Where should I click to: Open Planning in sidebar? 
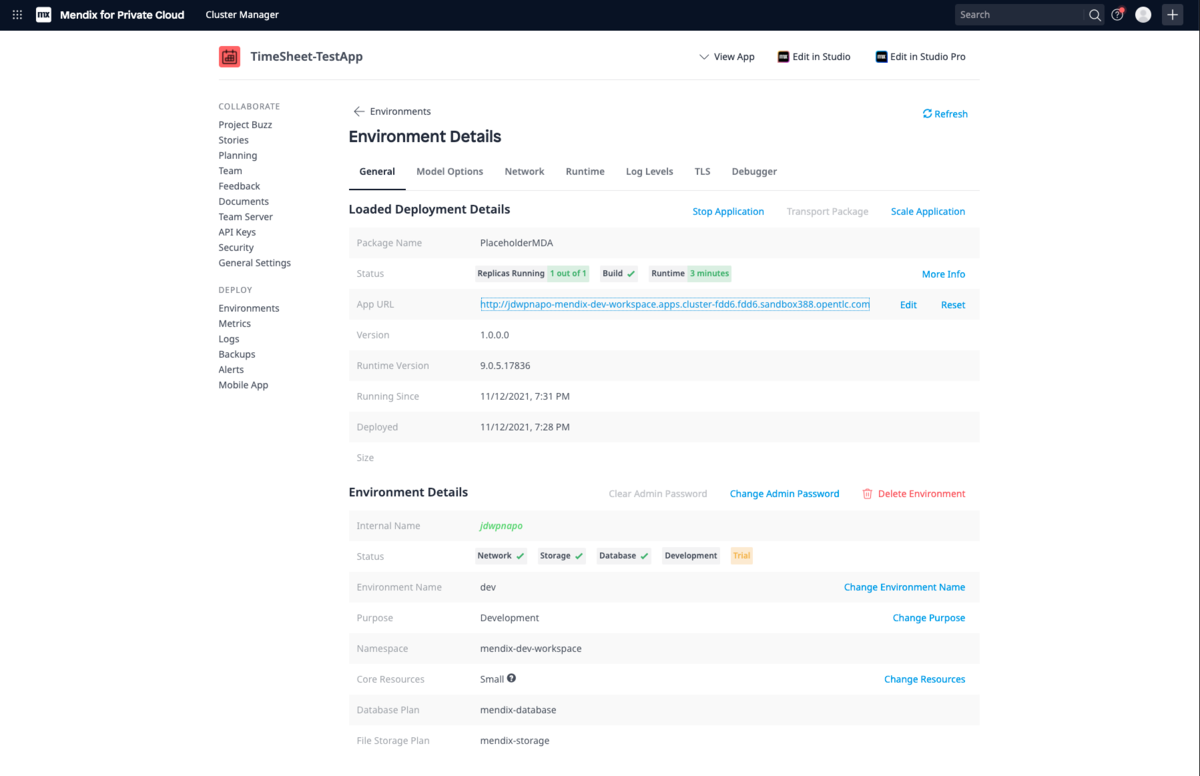click(238, 155)
